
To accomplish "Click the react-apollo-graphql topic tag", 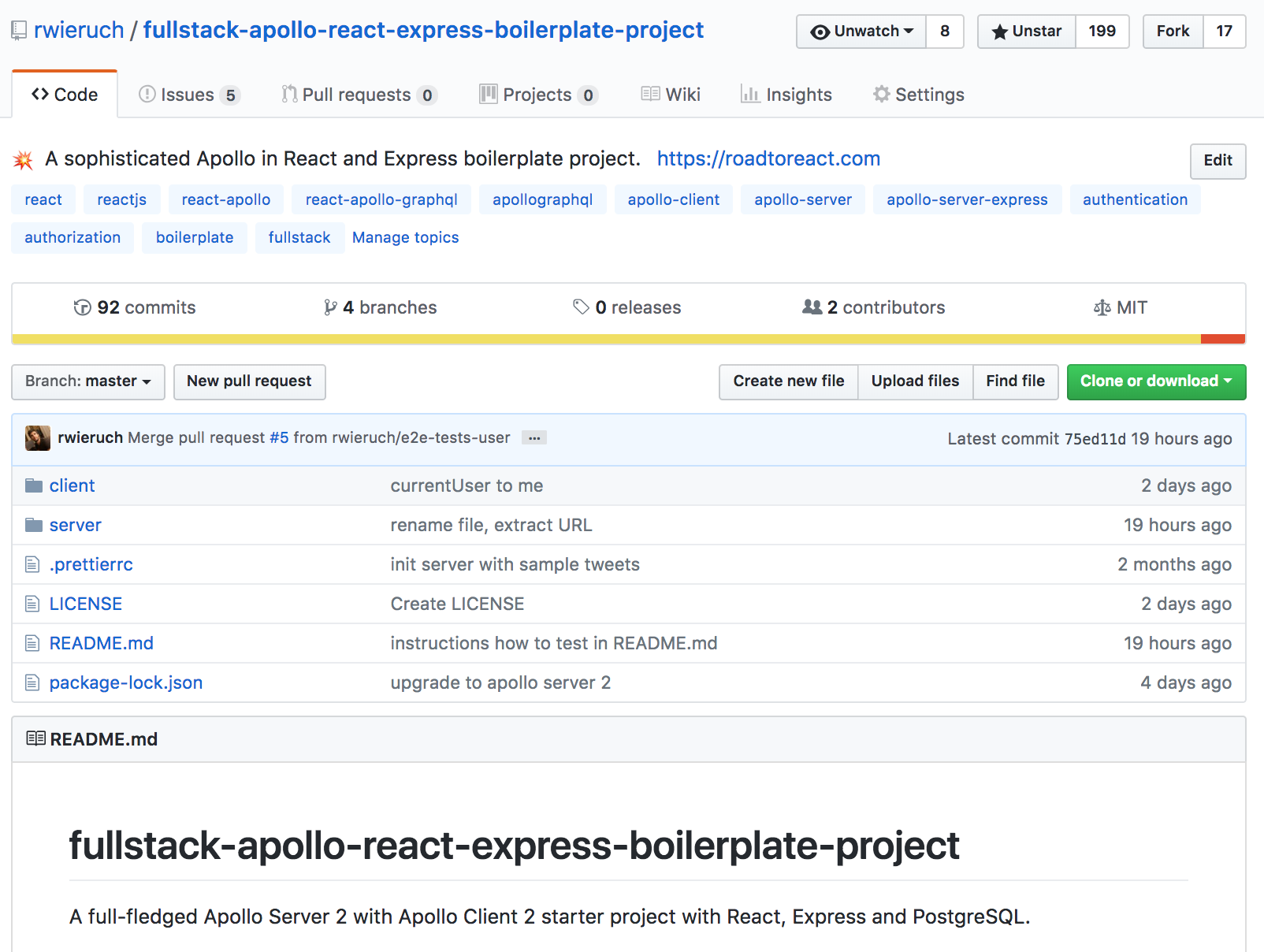I will pyautogui.click(x=381, y=199).
